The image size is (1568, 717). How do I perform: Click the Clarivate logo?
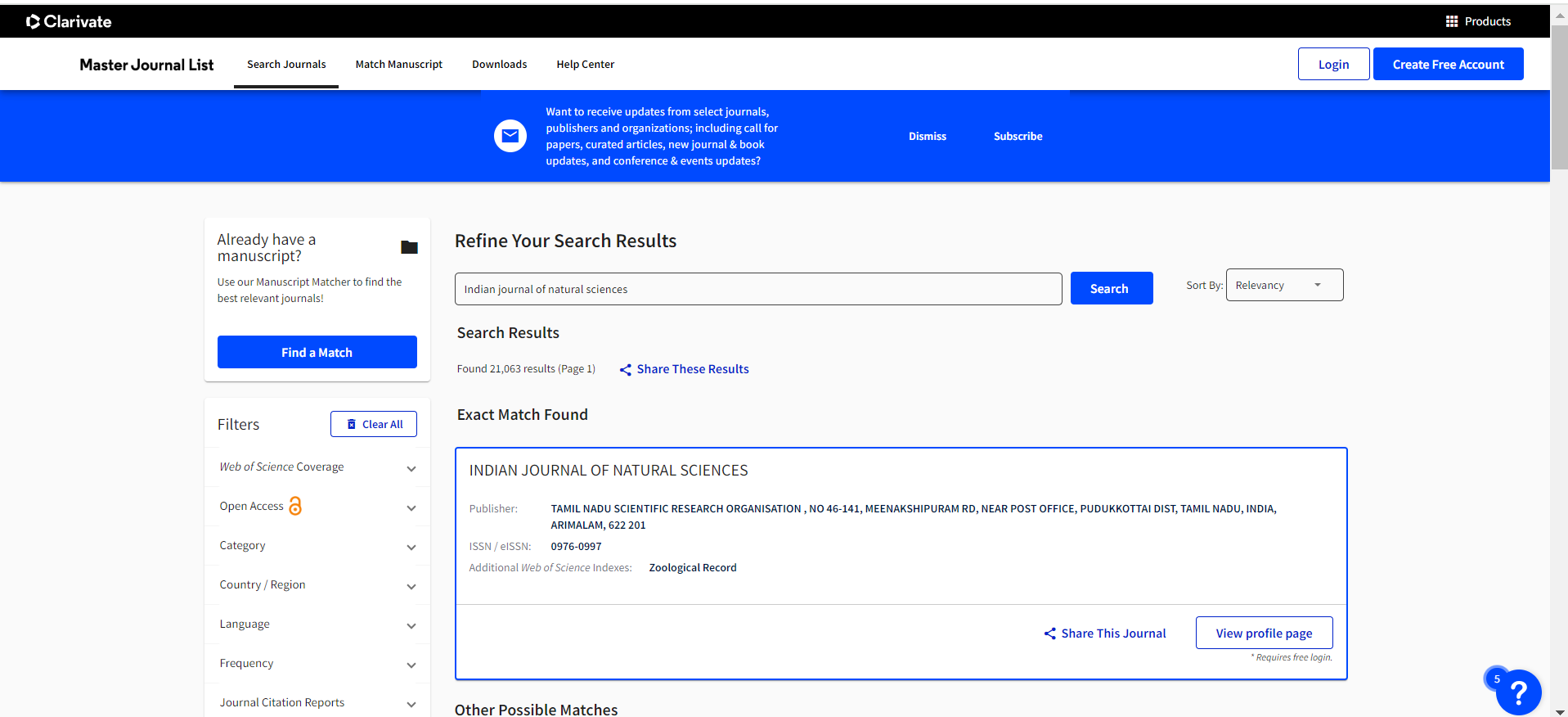pos(69,21)
